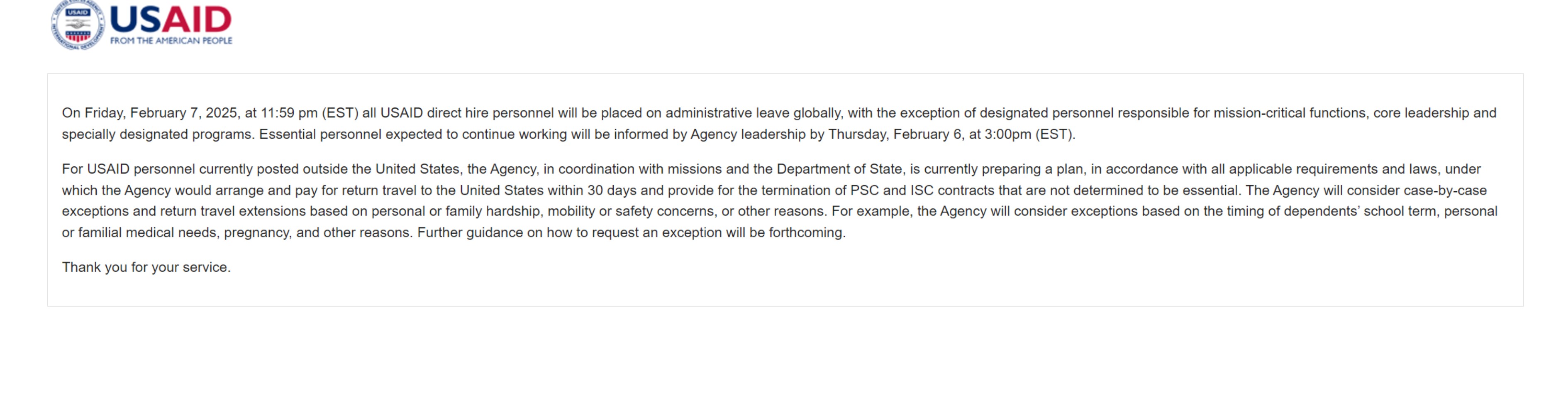Image resolution: width=1568 pixels, height=415 pixels.
Task: Click the '3:00pm (EST)' text
Action: point(1029,134)
